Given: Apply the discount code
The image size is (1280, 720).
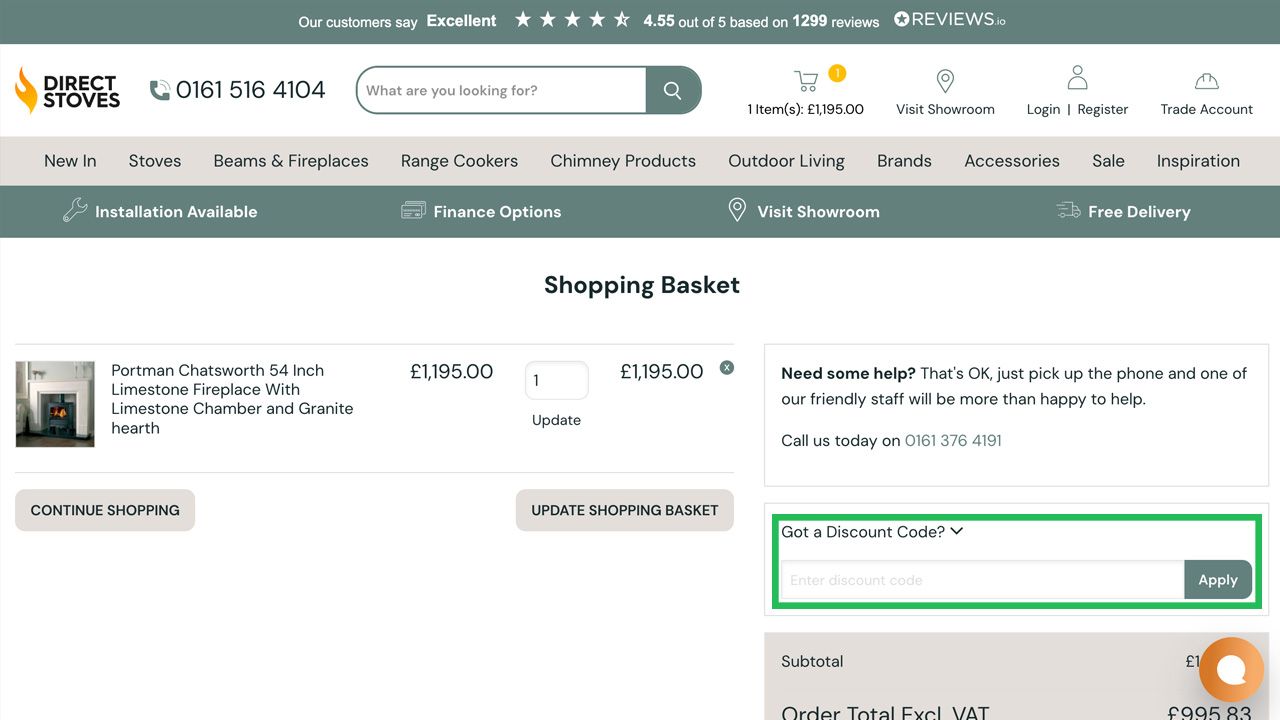Looking at the screenshot, I should (x=1217, y=580).
